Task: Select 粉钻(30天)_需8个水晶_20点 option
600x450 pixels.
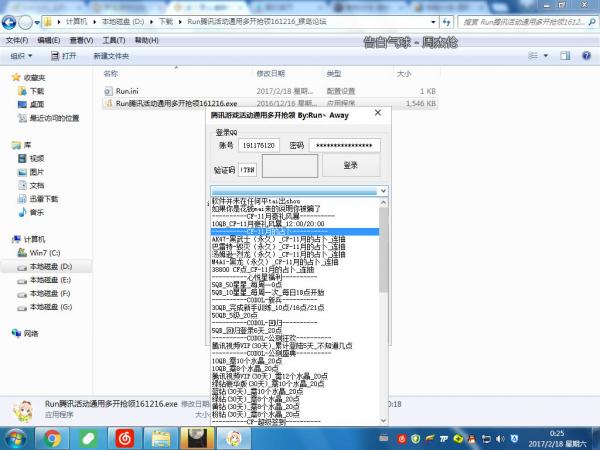Action: click(295, 414)
